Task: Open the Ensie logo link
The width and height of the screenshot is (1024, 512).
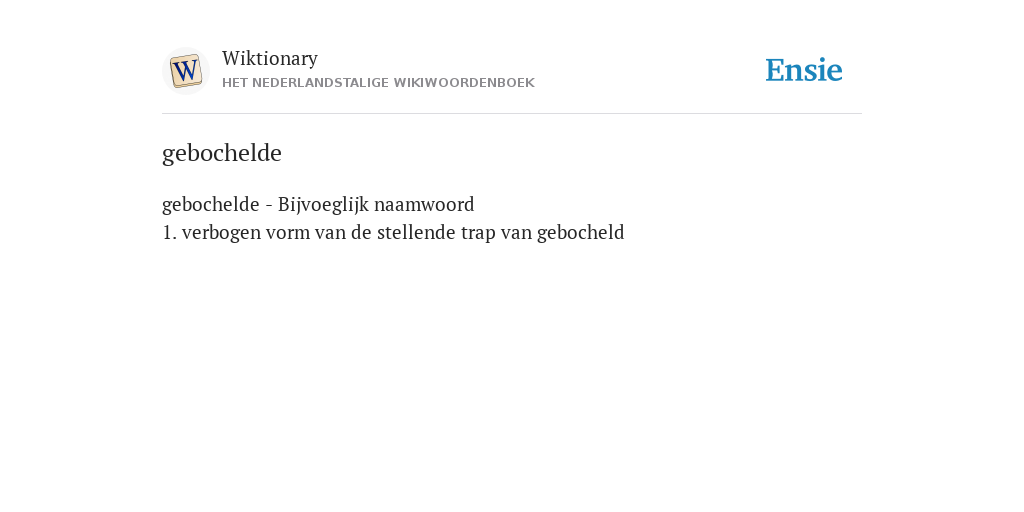Action: (x=804, y=70)
